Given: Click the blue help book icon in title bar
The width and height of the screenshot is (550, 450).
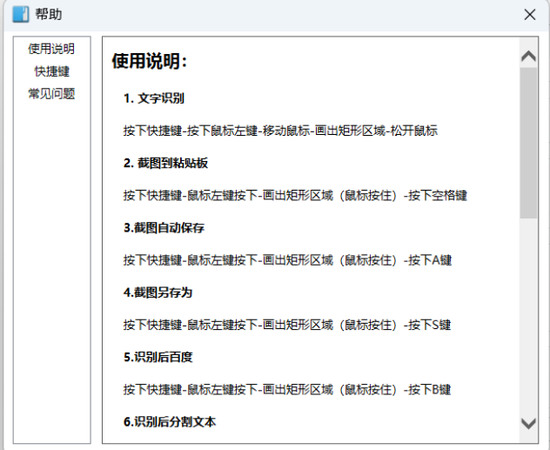Looking at the screenshot, I should click(x=20, y=14).
